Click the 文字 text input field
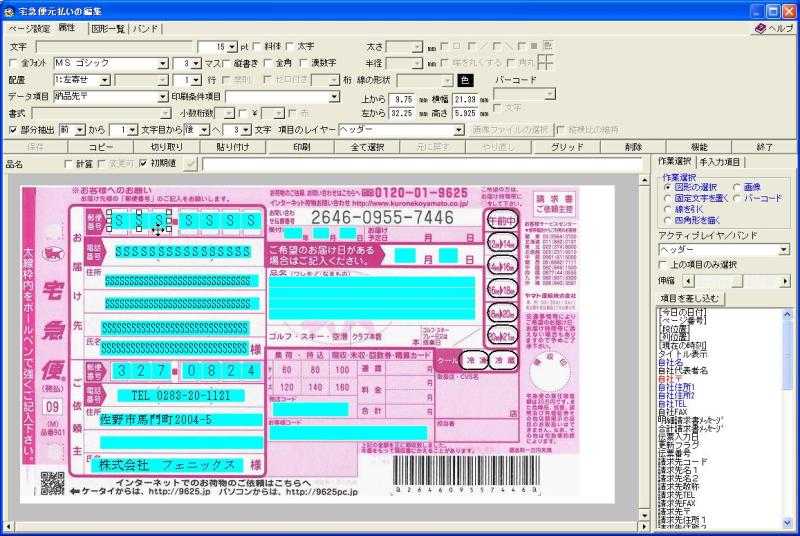800x536 pixels. click(x=114, y=47)
